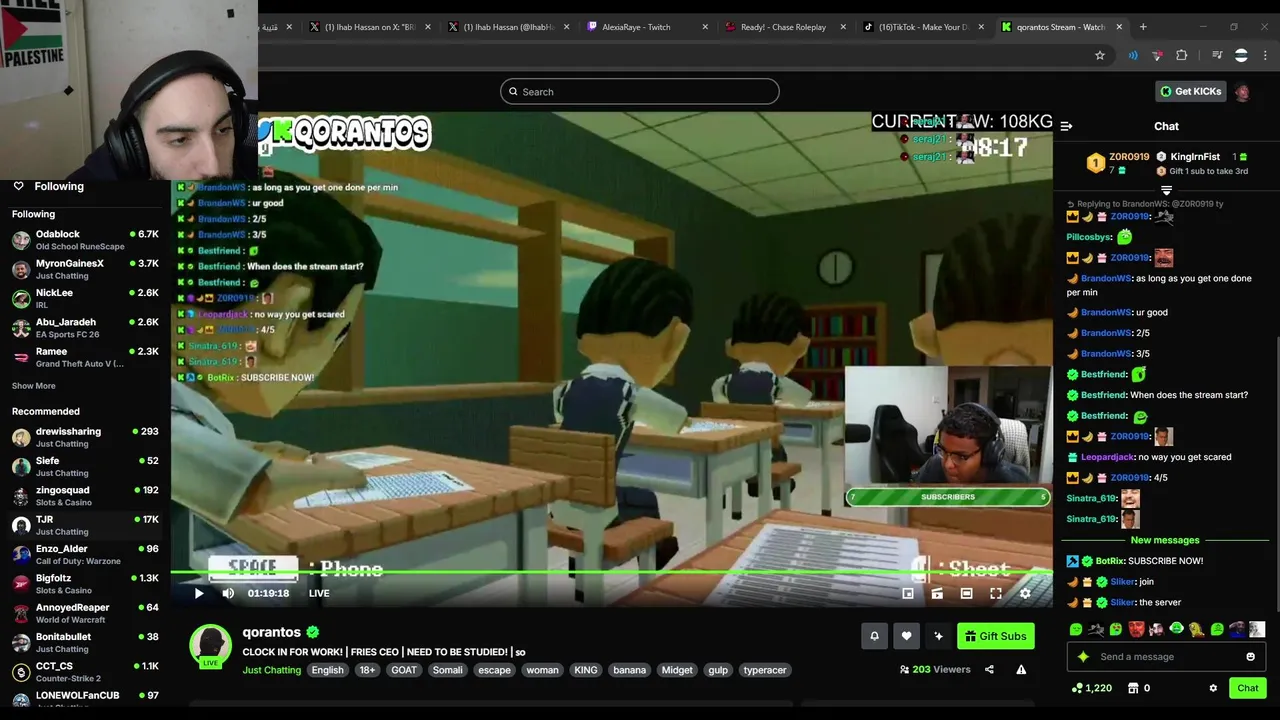Open Chrome profile avatar
The image size is (1280, 720).
1241,55
